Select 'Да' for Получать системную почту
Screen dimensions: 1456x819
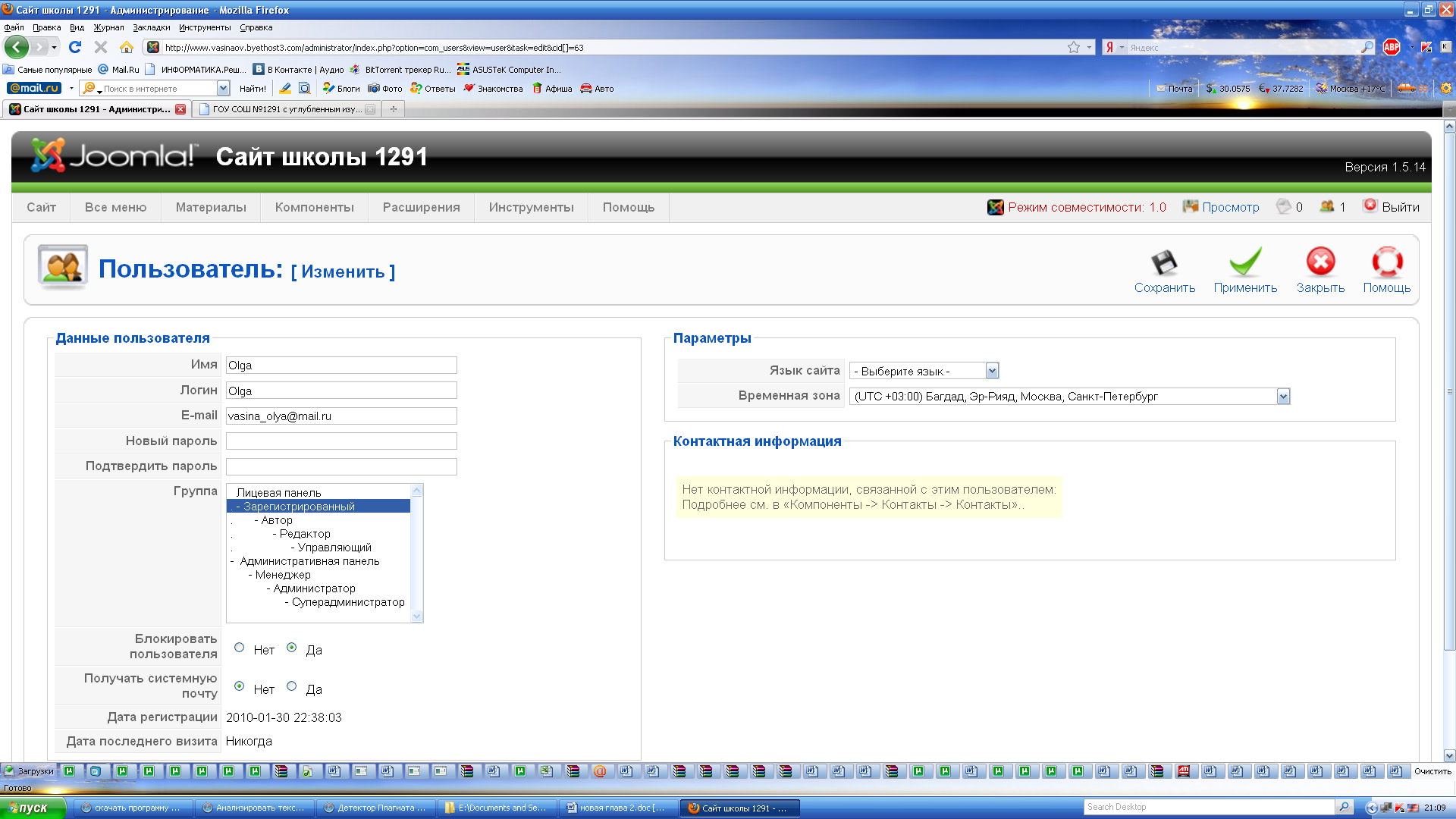click(x=291, y=686)
